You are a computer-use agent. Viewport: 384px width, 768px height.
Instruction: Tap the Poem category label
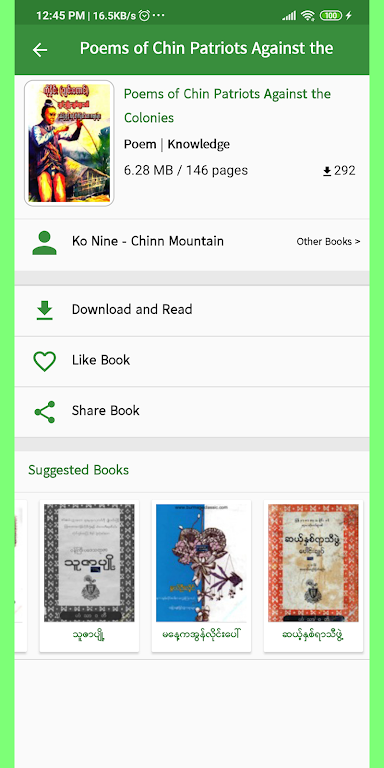click(x=140, y=144)
